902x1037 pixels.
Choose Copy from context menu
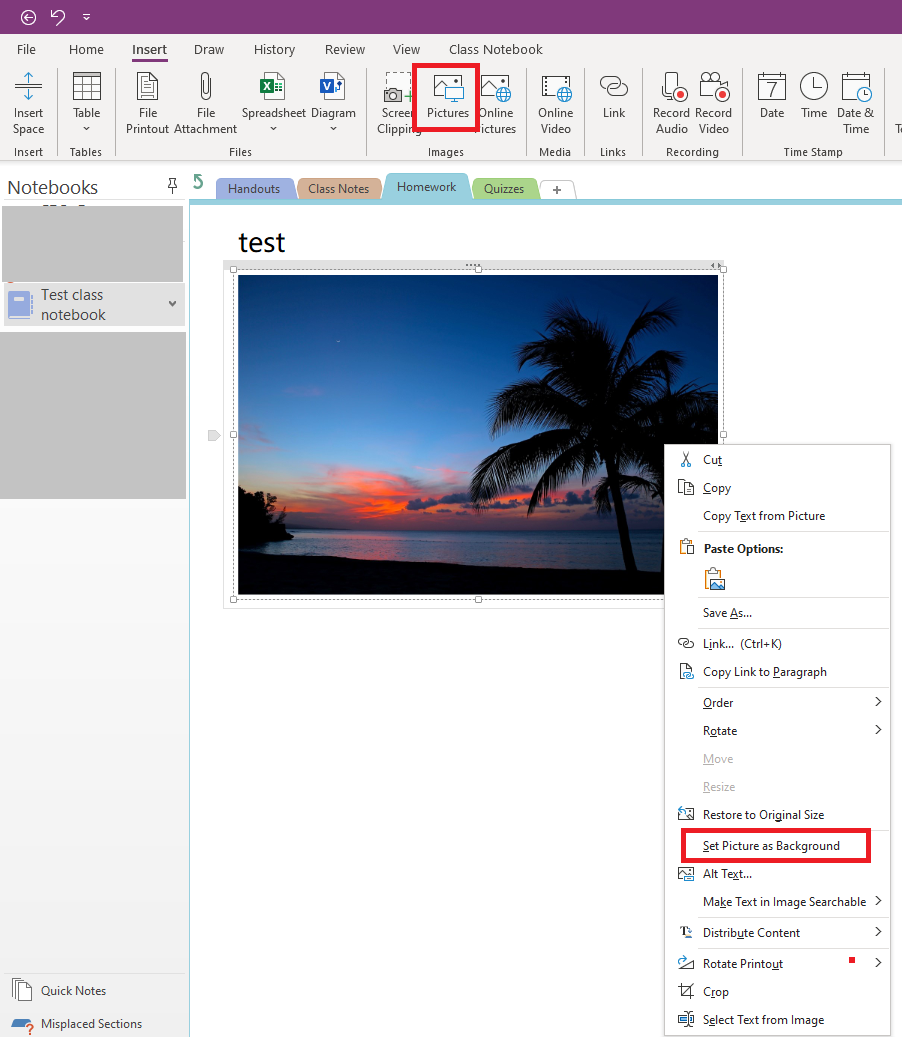[778, 488]
